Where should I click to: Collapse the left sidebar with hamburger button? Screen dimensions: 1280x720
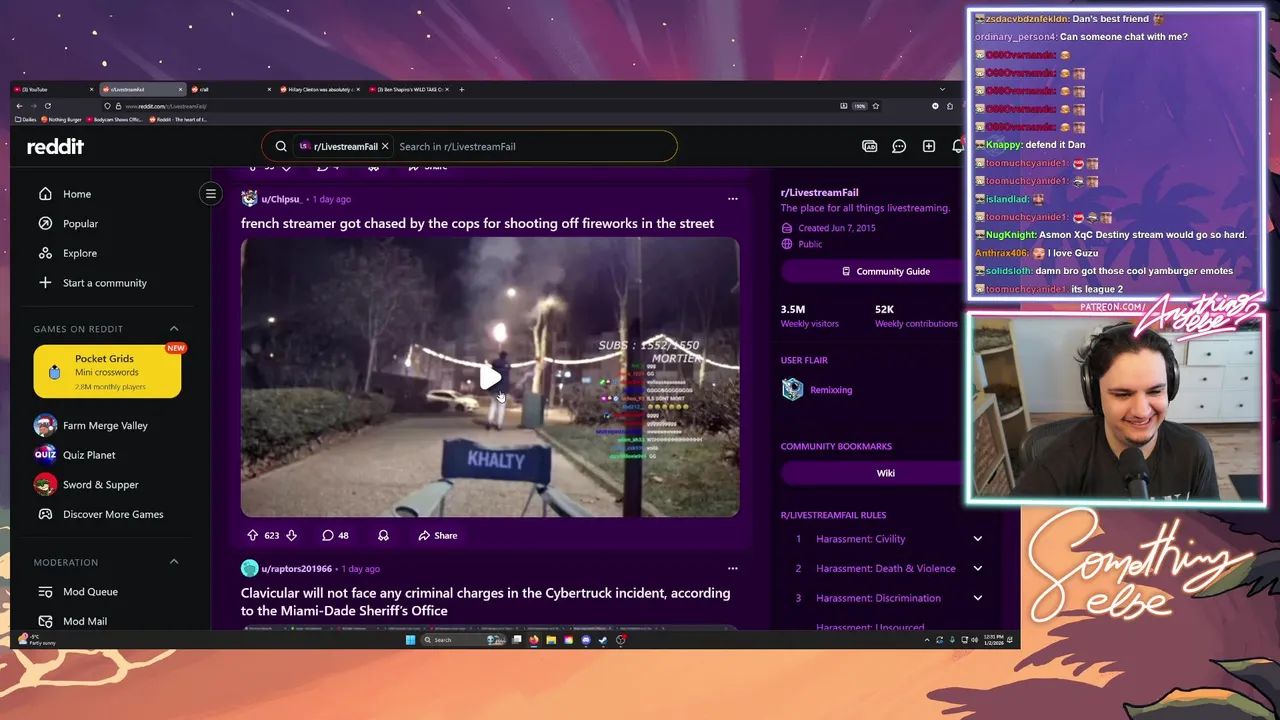tap(211, 194)
